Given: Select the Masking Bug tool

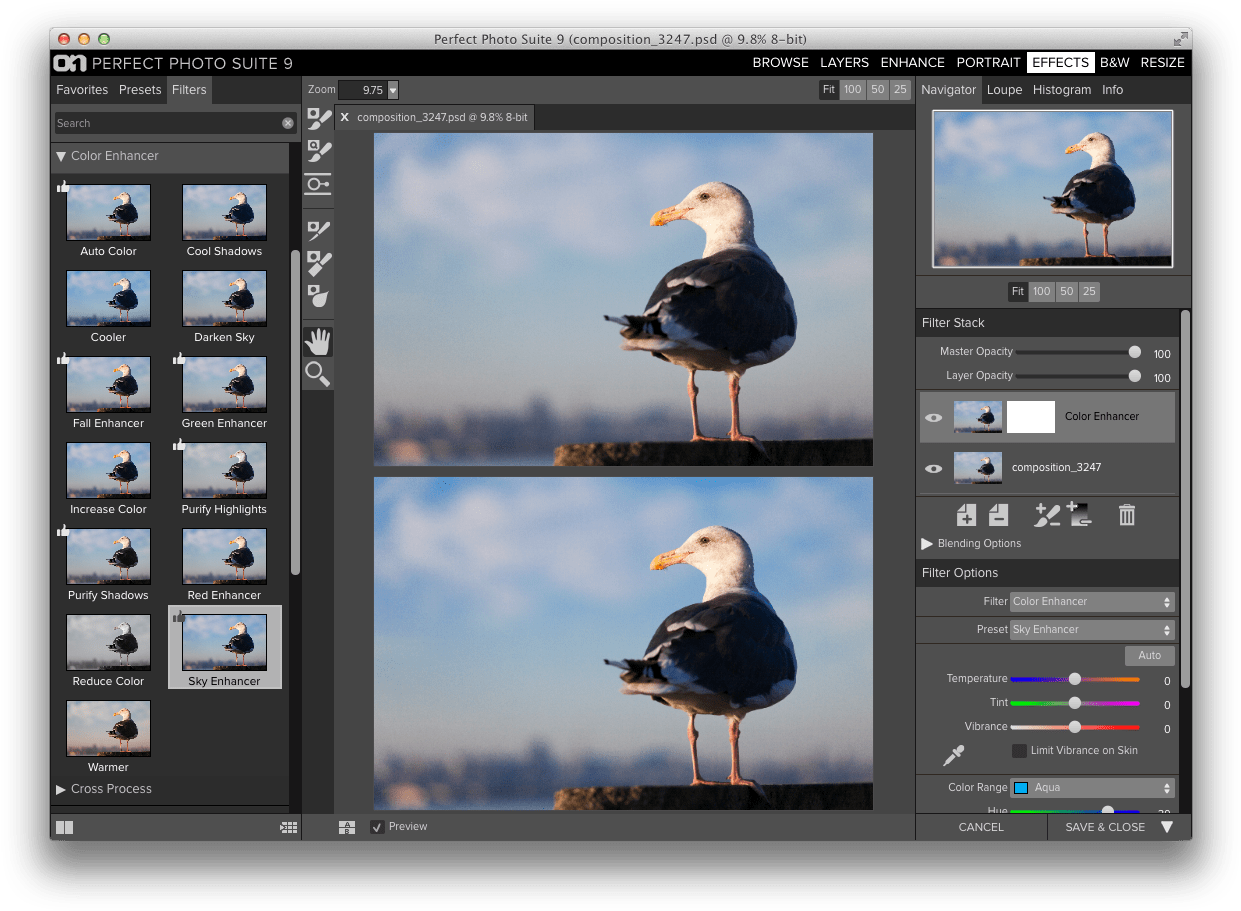Looking at the screenshot, I should 318,183.
